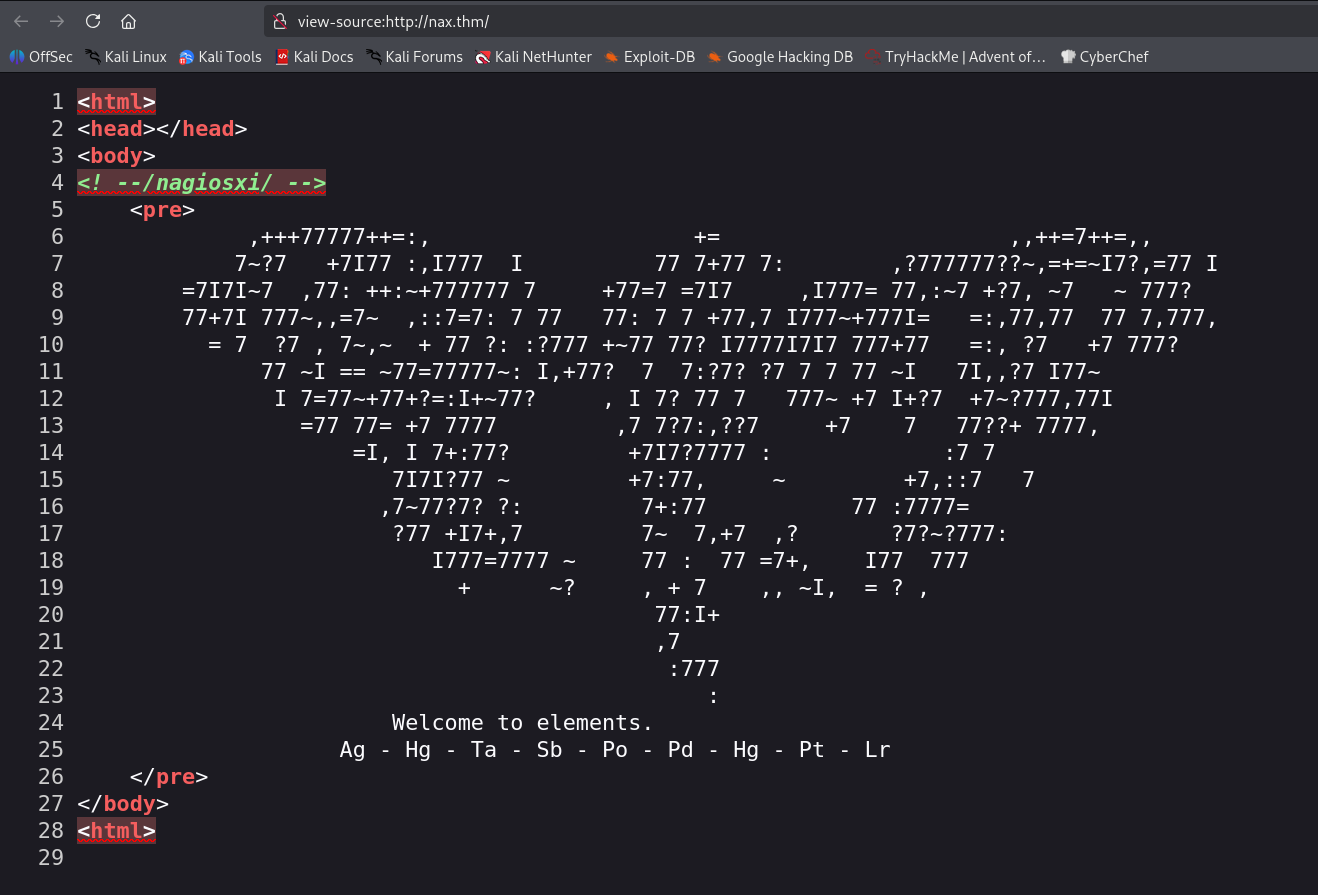Click the 'Welcome to elements.' text
Image resolution: width=1318 pixels, height=895 pixels.
click(522, 722)
